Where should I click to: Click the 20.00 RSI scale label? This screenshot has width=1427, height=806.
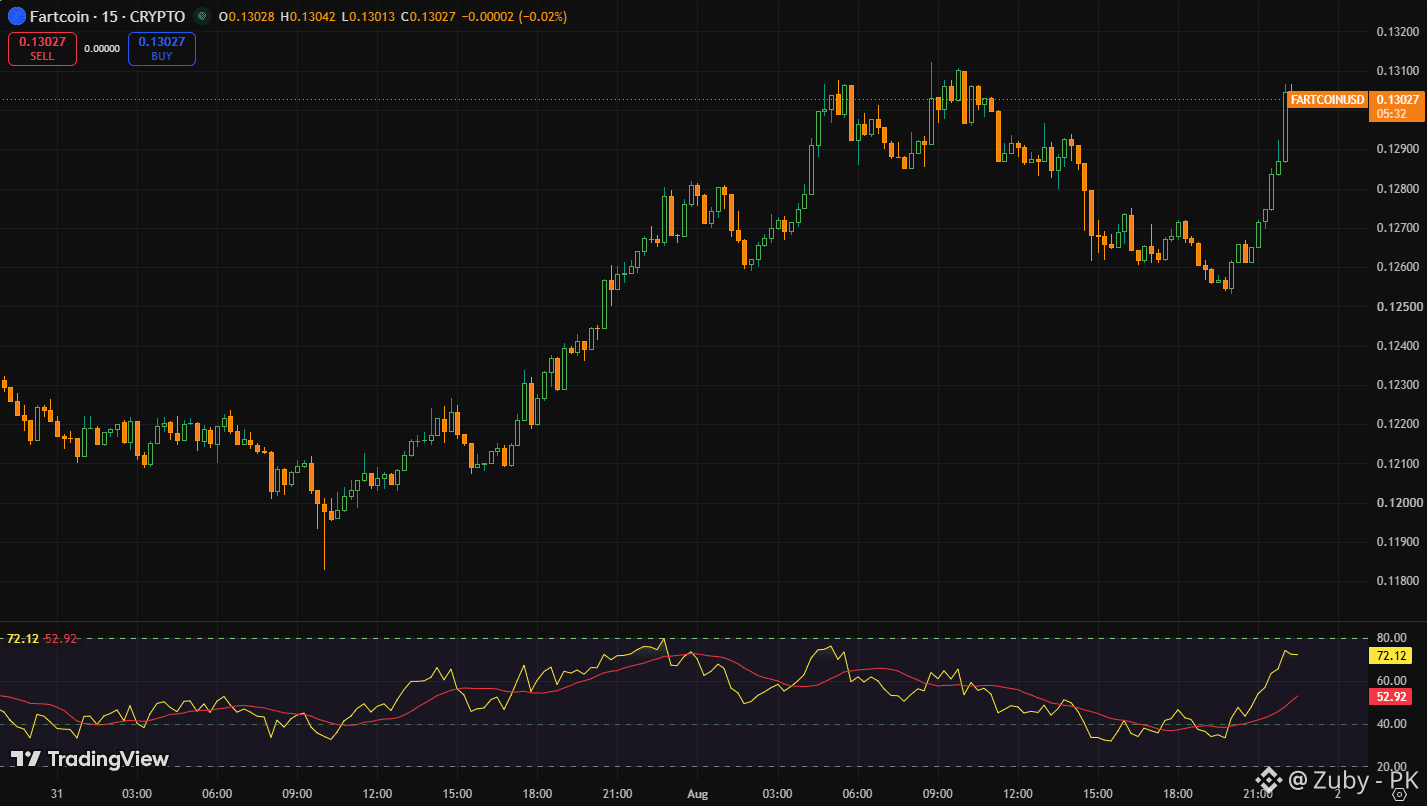click(1392, 767)
